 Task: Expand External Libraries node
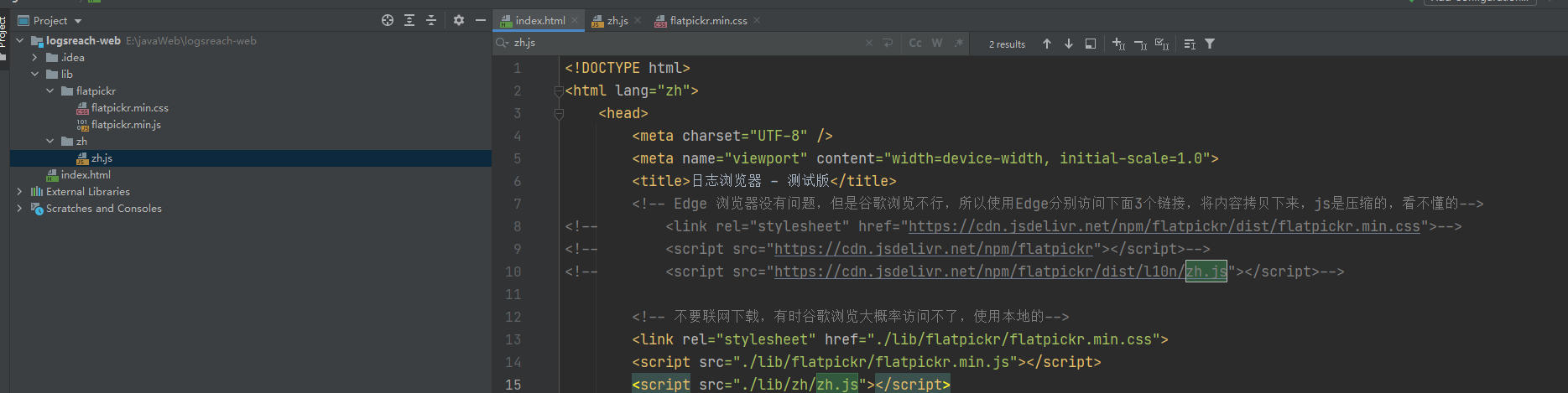(20, 191)
